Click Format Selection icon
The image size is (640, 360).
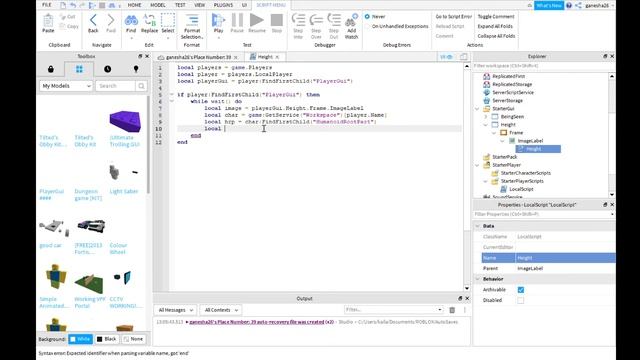point(192,20)
